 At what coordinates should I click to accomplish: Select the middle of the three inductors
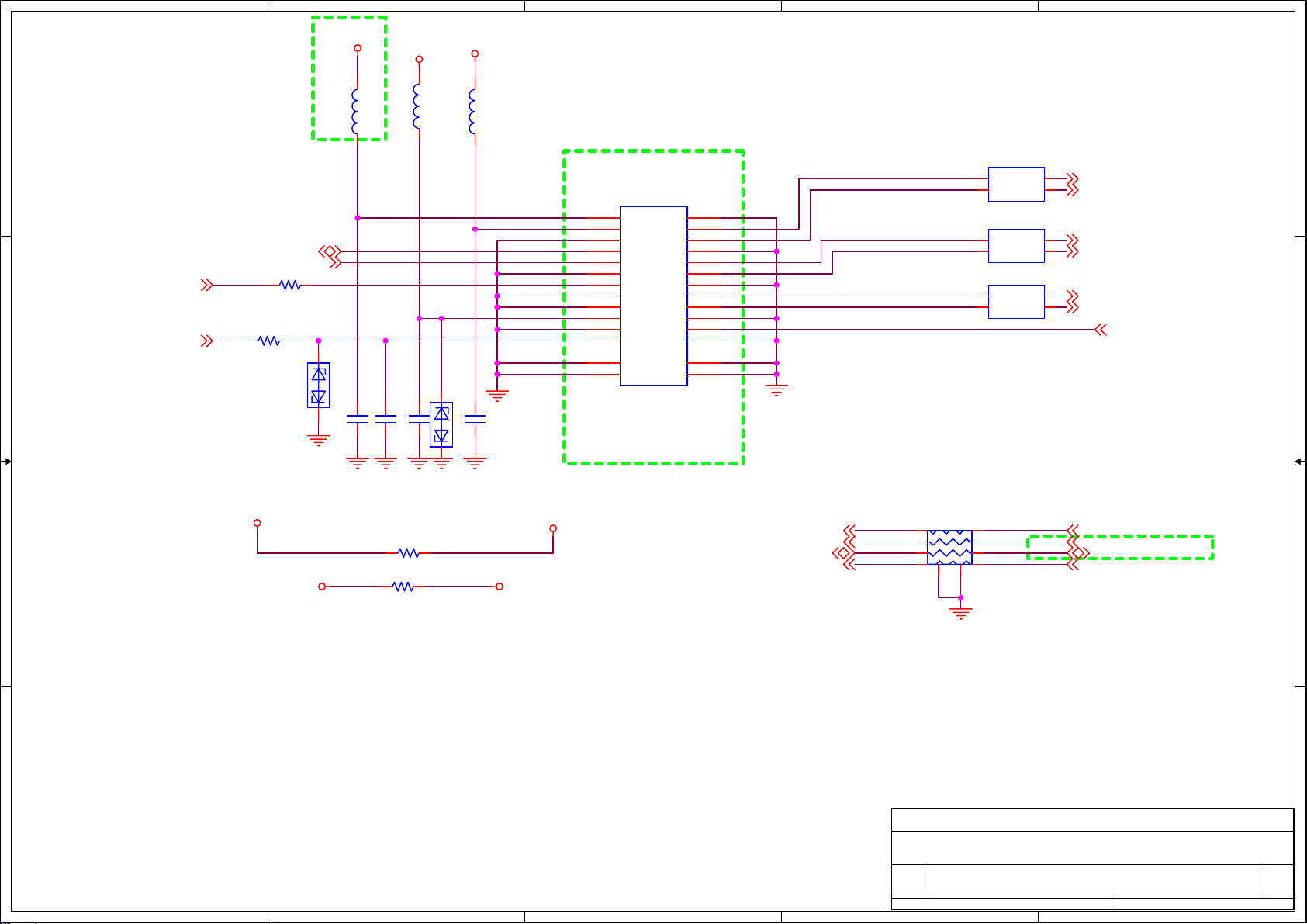click(x=417, y=106)
